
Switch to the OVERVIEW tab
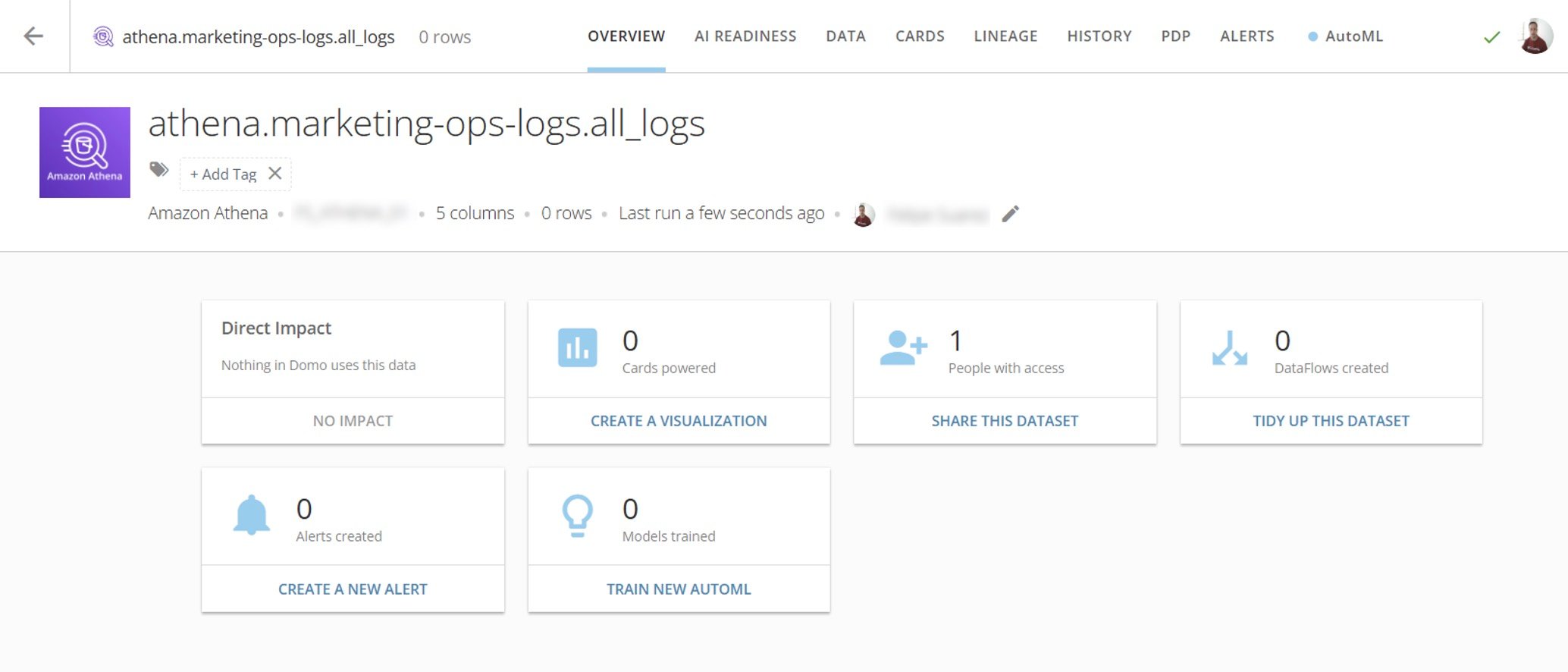point(626,36)
